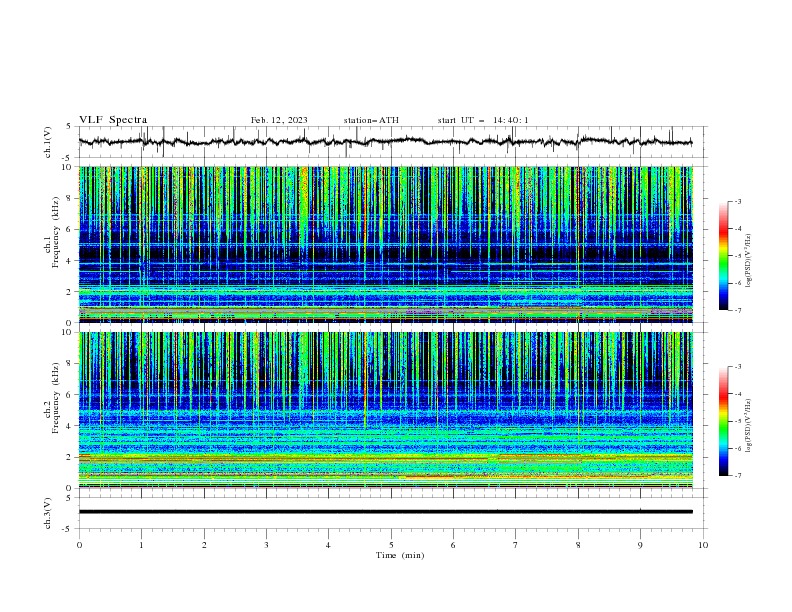792x612 pixels.
Task: Click the "ch.2 Frequency (kHz)" axis label
Action: tap(52, 398)
